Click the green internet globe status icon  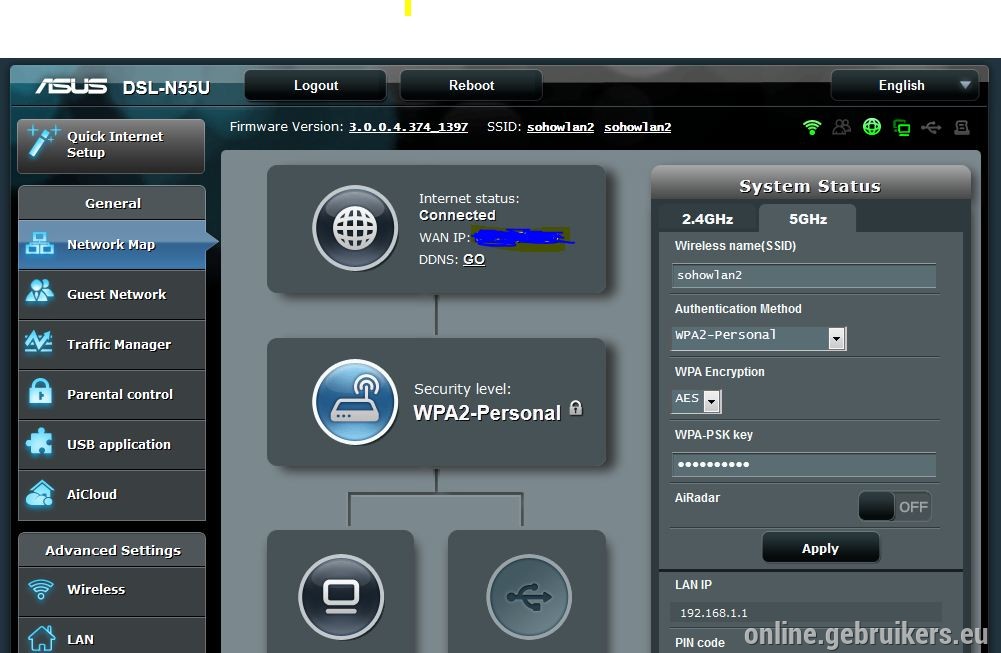871,127
